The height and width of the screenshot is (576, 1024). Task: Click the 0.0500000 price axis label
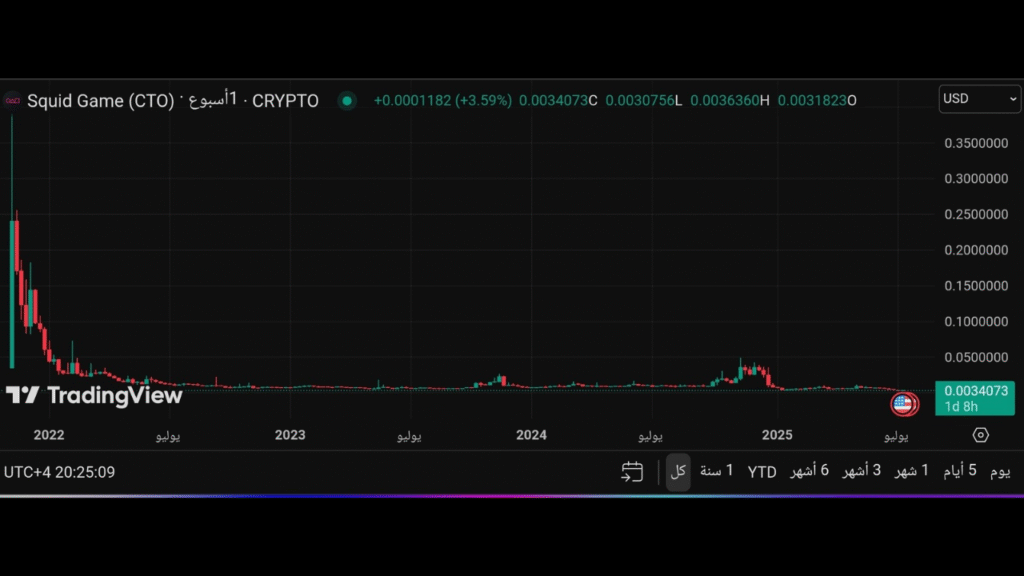click(976, 357)
